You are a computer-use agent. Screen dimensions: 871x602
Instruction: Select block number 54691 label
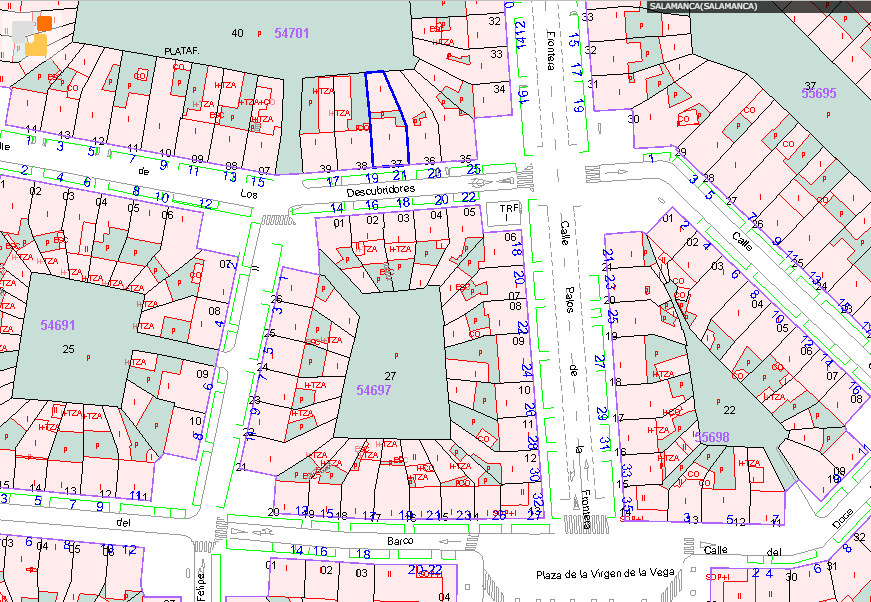[x=58, y=325]
